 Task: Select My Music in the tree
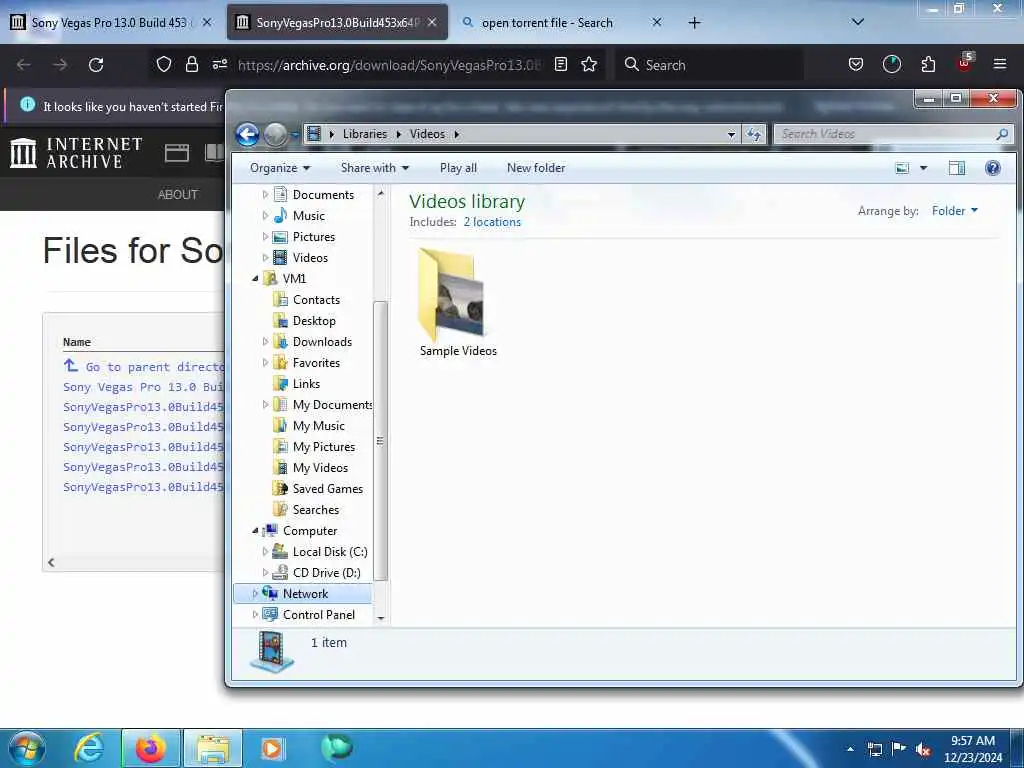coord(318,426)
